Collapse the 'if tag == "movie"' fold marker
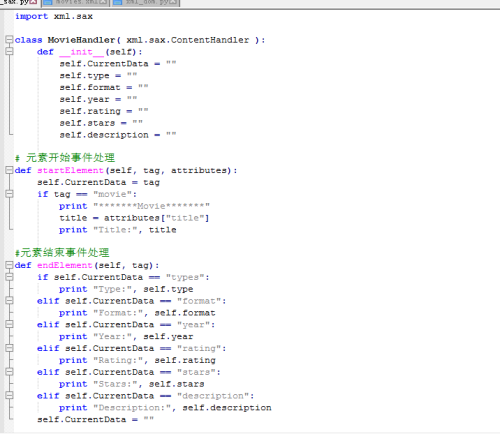Image resolution: width=500 pixels, height=434 pixels. [x=9, y=194]
